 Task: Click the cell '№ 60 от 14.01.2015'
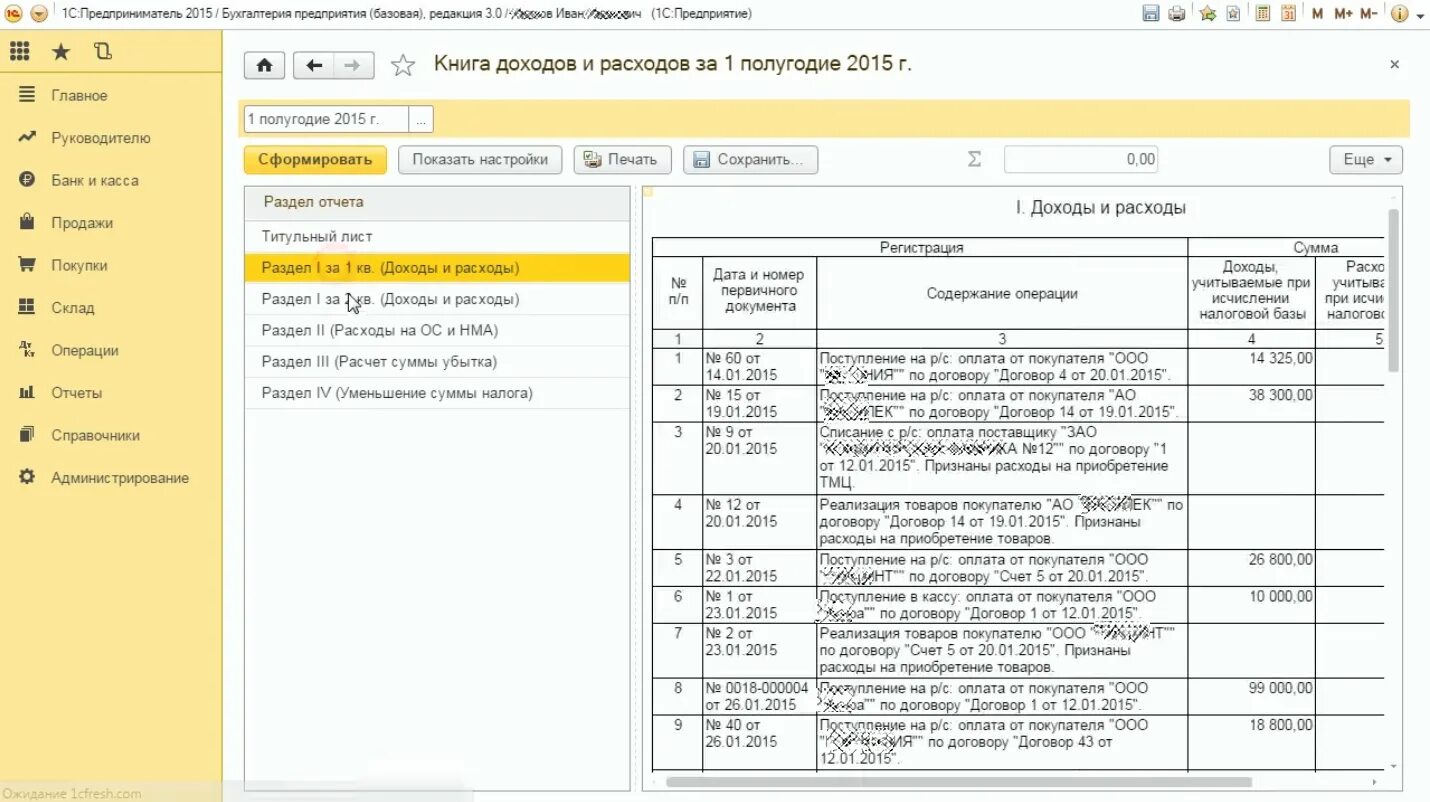[759, 367]
